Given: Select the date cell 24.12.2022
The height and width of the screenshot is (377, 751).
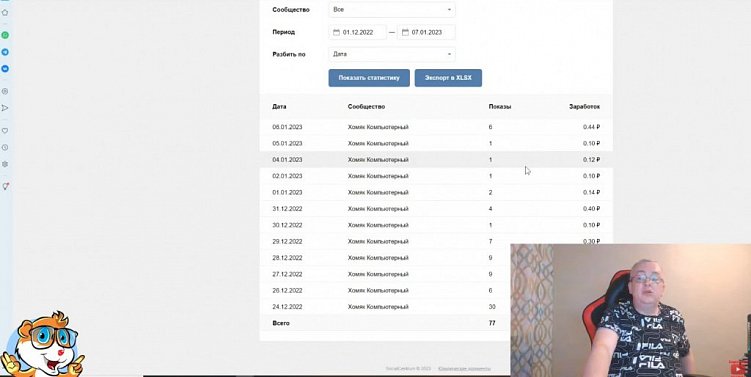Looking at the screenshot, I should click(x=287, y=307).
